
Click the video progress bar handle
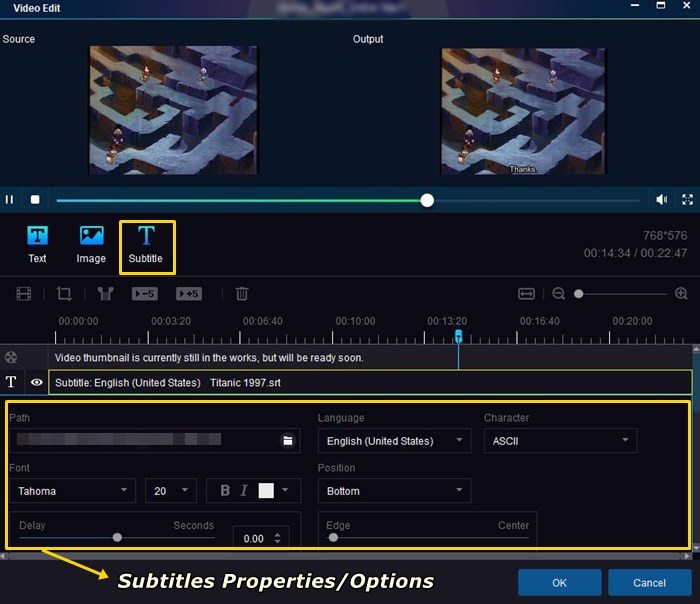point(427,200)
